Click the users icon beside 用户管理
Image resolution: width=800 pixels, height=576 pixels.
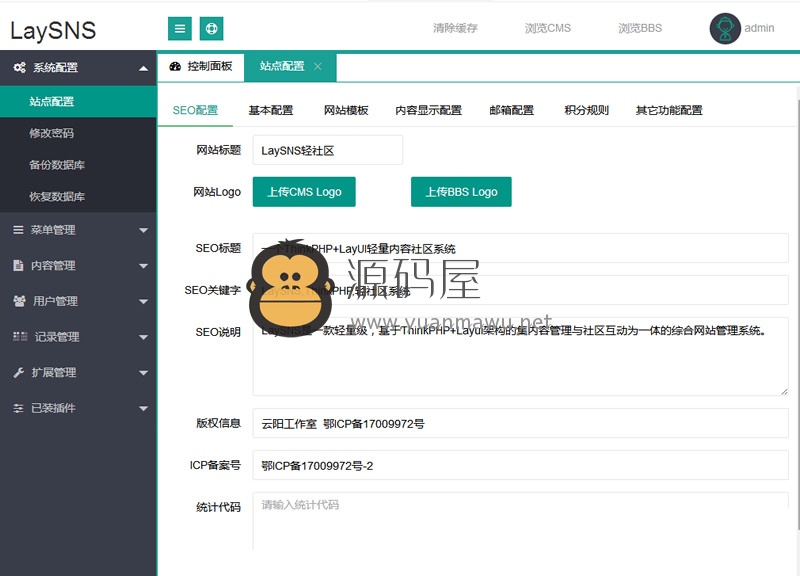point(19,301)
